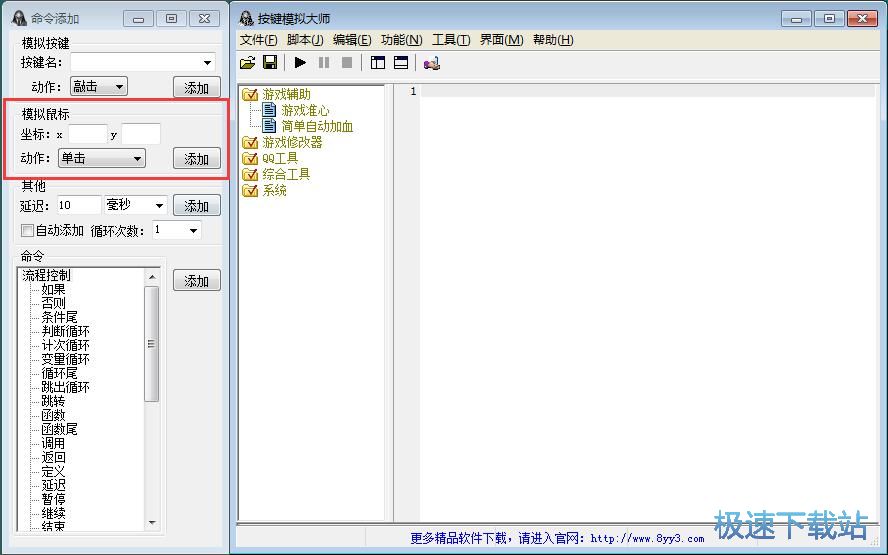
Task: Toggle the bottom panel layout icon
Action: [x=401, y=62]
